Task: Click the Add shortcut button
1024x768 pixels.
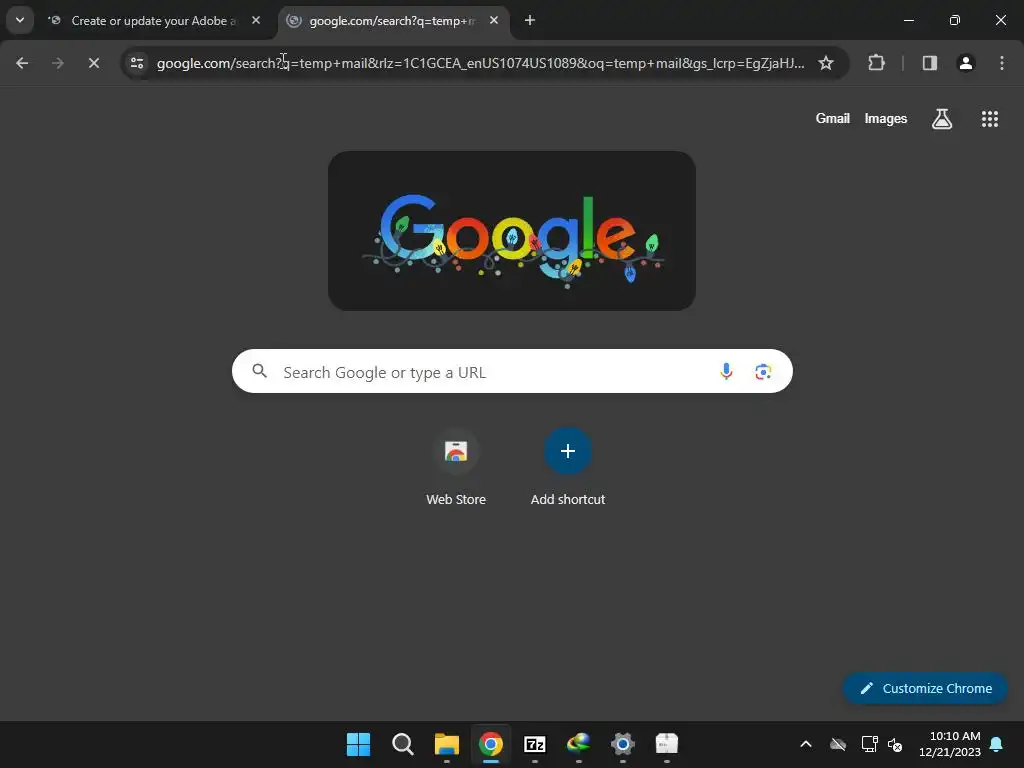Action: (568, 468)
